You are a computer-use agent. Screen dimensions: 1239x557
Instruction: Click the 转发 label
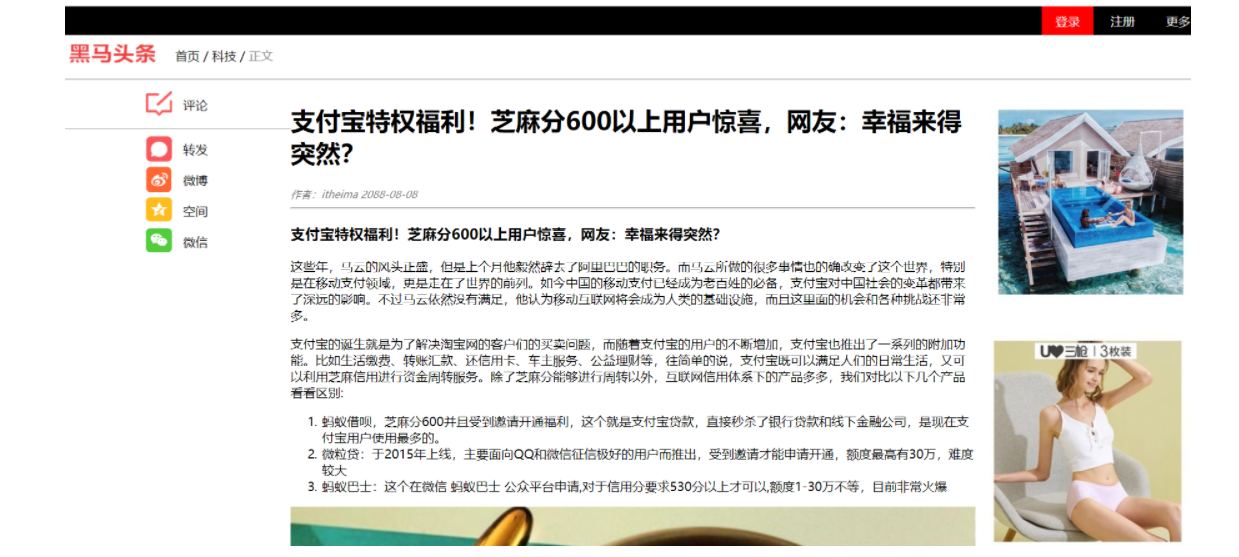pos(195,150)
